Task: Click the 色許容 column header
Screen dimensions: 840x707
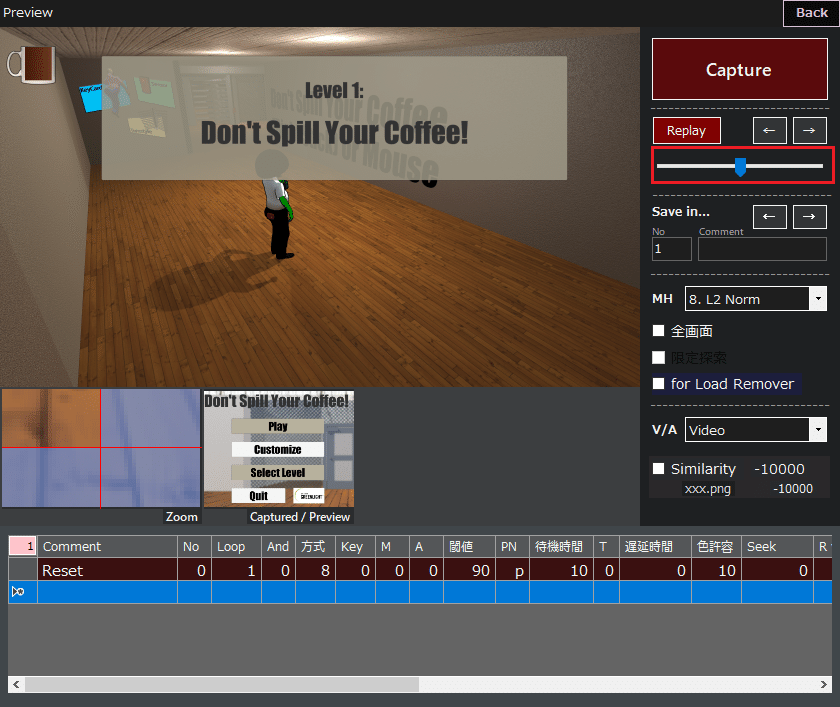Action: coord(716,546)
